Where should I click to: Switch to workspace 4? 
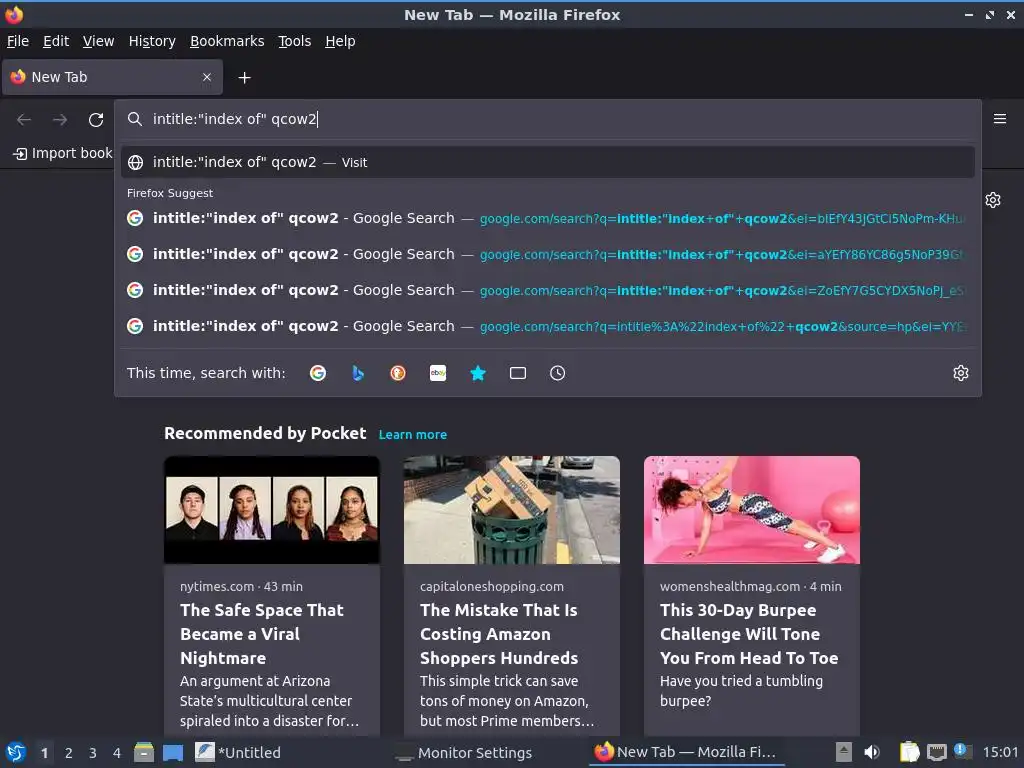pyautogui.click(x=117, y=753)
